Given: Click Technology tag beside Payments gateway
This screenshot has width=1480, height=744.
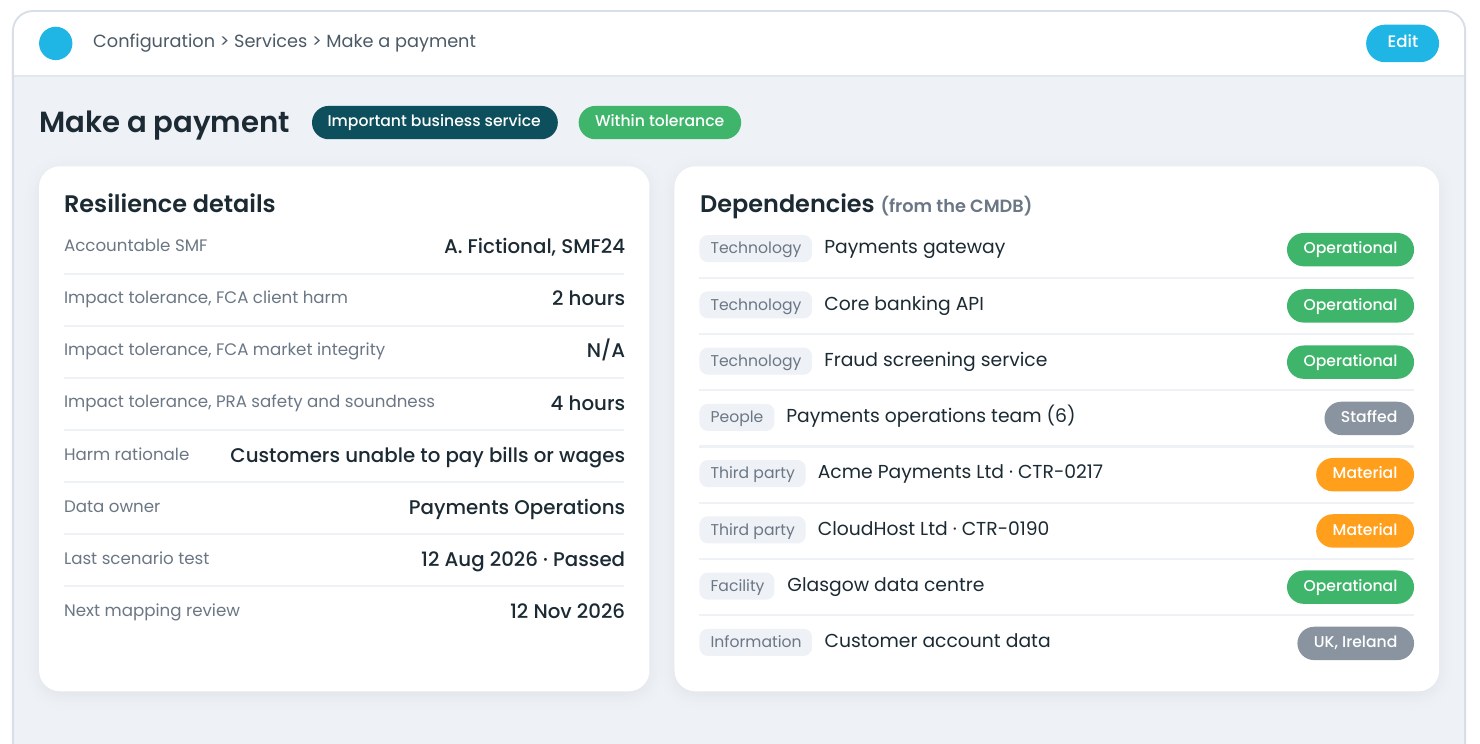Looking at the screenshot, I should coord(756,249).
